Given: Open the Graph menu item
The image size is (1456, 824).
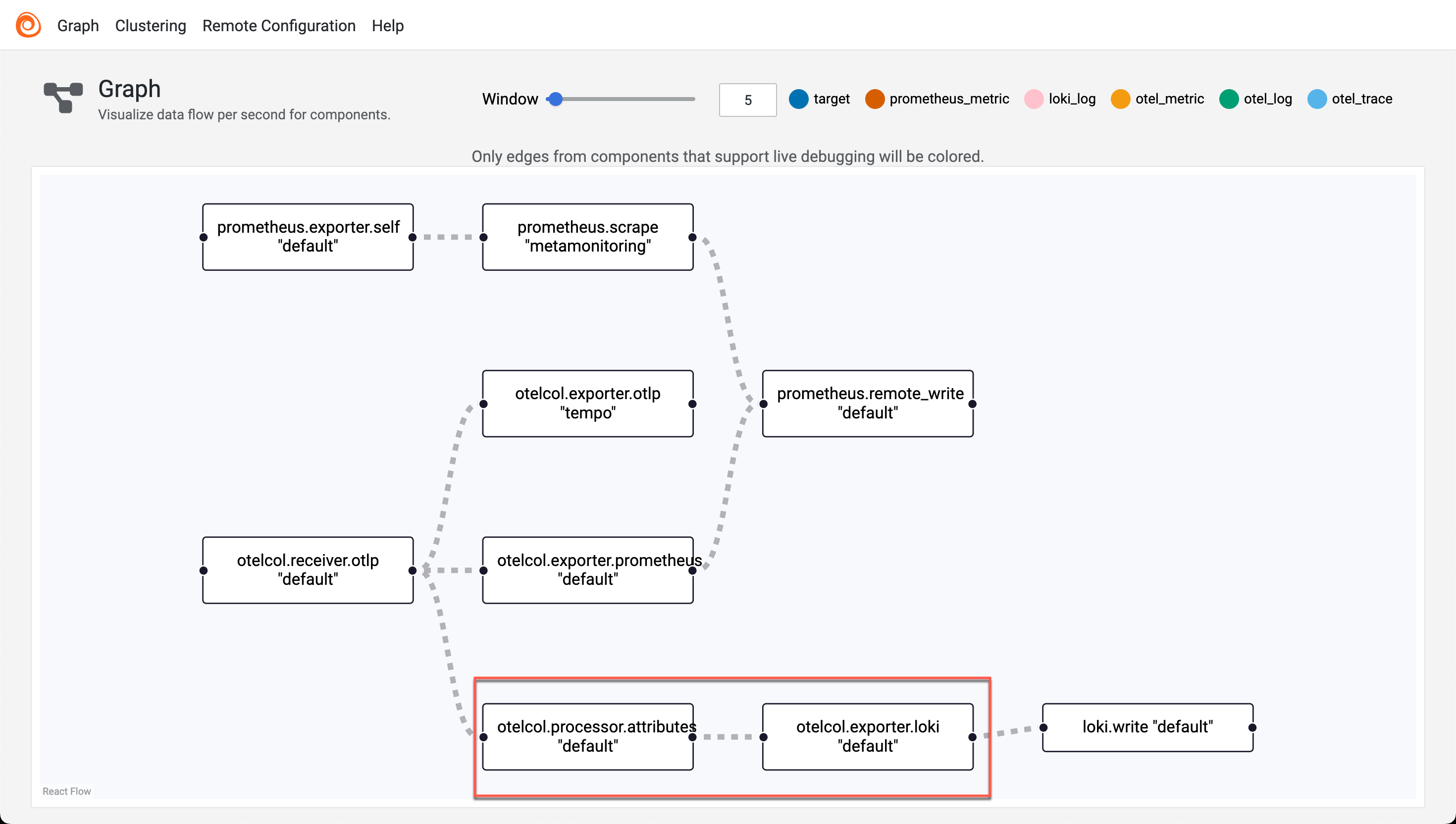Looking at the screenshot, I should (78, 25).
